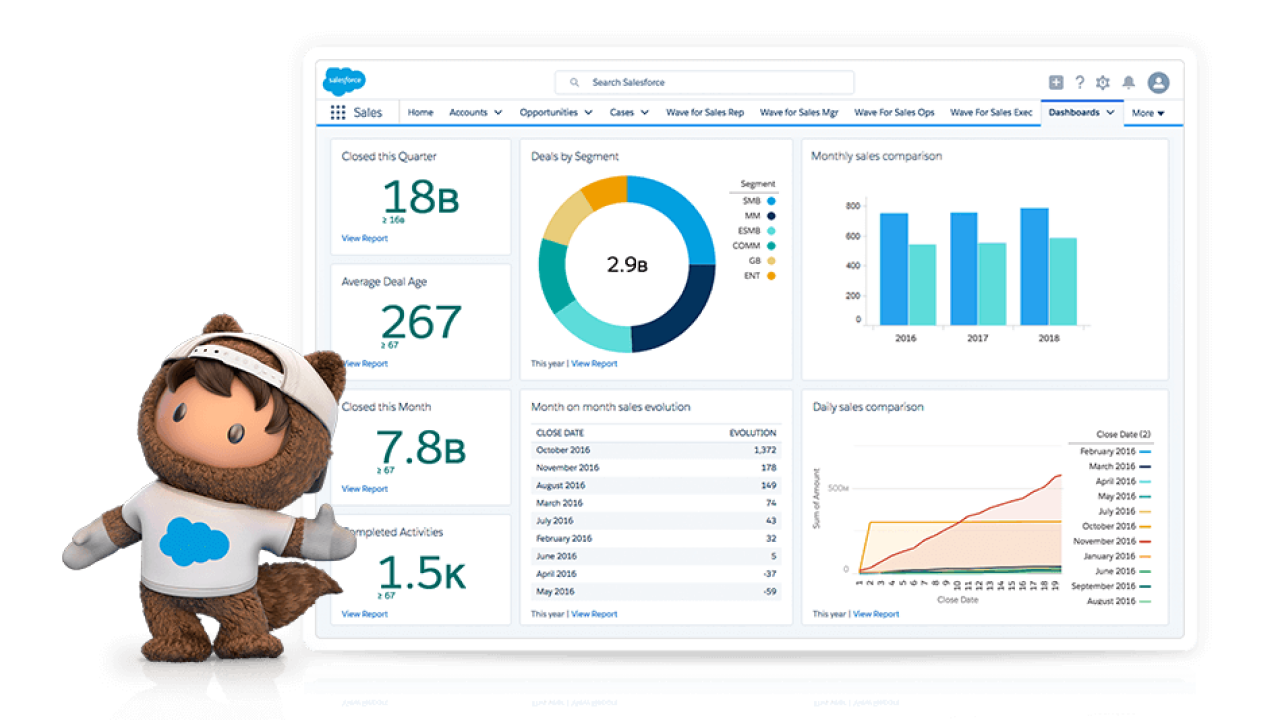Click the ESMB segment legend swatch

(771, 231)
